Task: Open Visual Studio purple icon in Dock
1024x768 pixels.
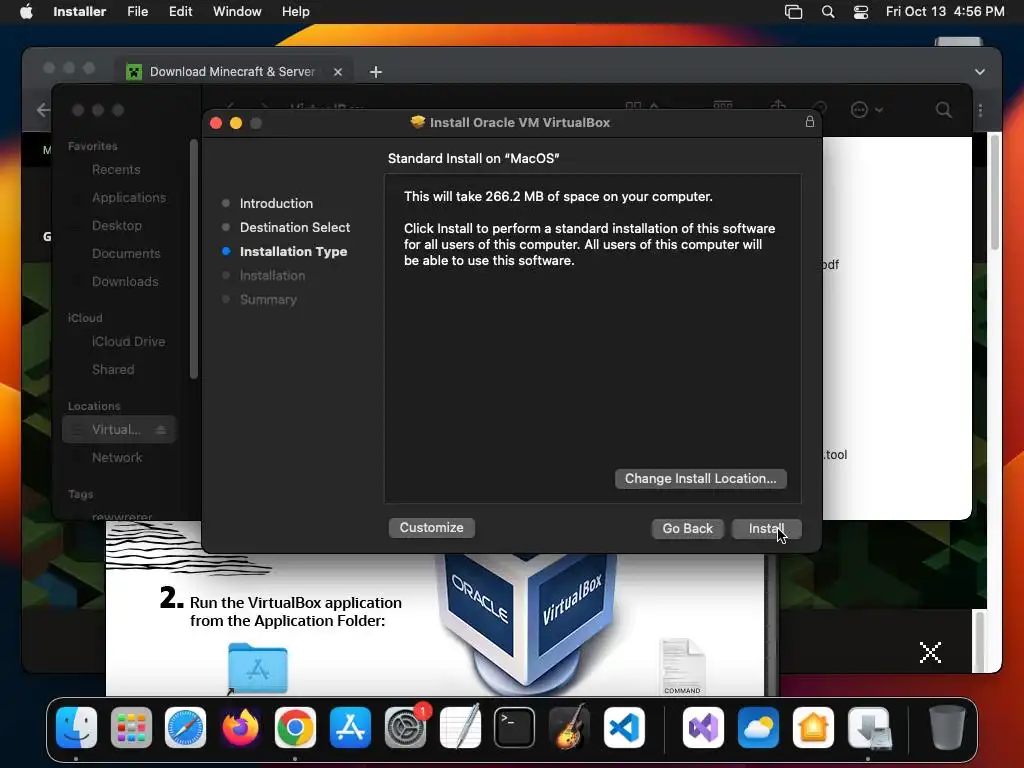Action: point(703,728)
